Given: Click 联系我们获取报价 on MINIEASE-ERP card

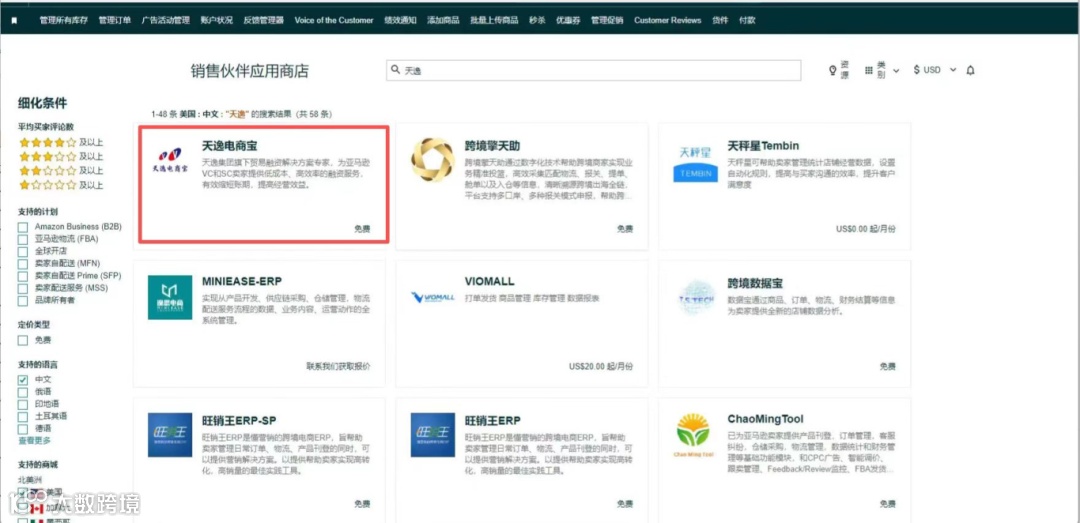Looking at the screenshot, I should [x=338, y=366].
